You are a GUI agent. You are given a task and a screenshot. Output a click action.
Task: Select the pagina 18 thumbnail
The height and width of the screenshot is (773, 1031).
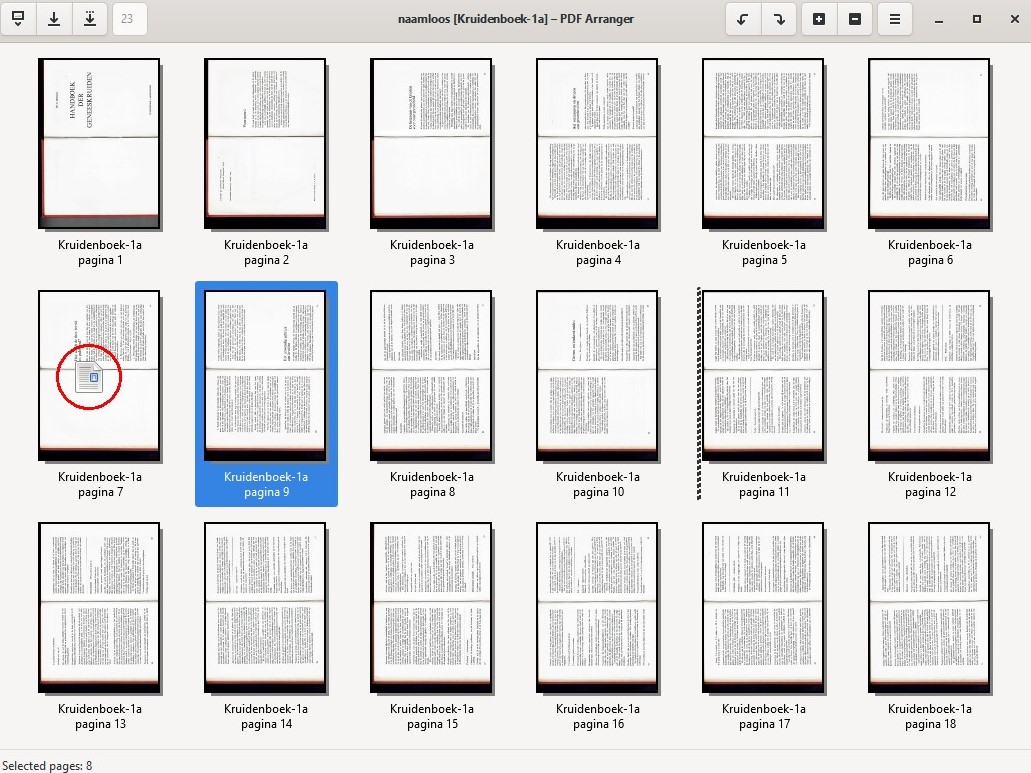[929, 606]
